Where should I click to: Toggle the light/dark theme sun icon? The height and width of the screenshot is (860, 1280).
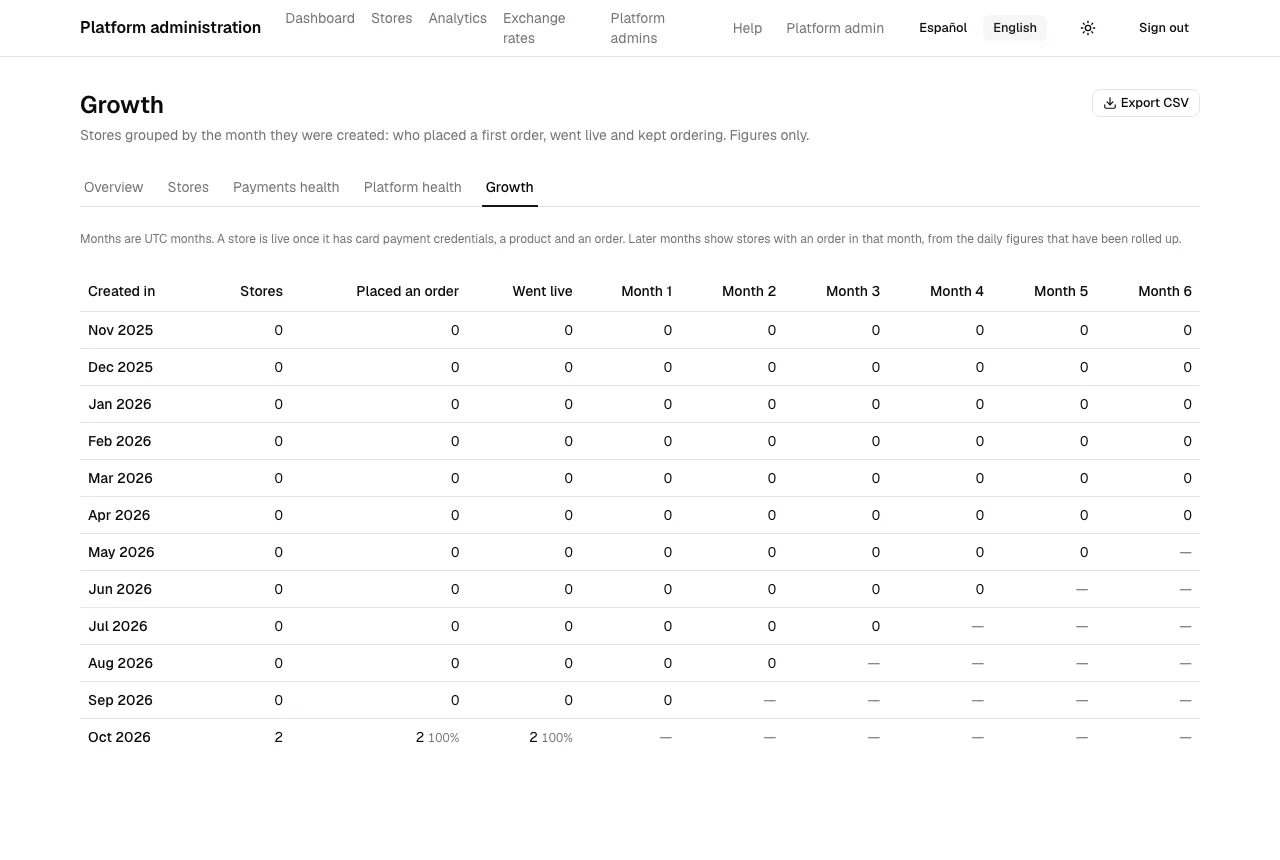click(1088, 28)
